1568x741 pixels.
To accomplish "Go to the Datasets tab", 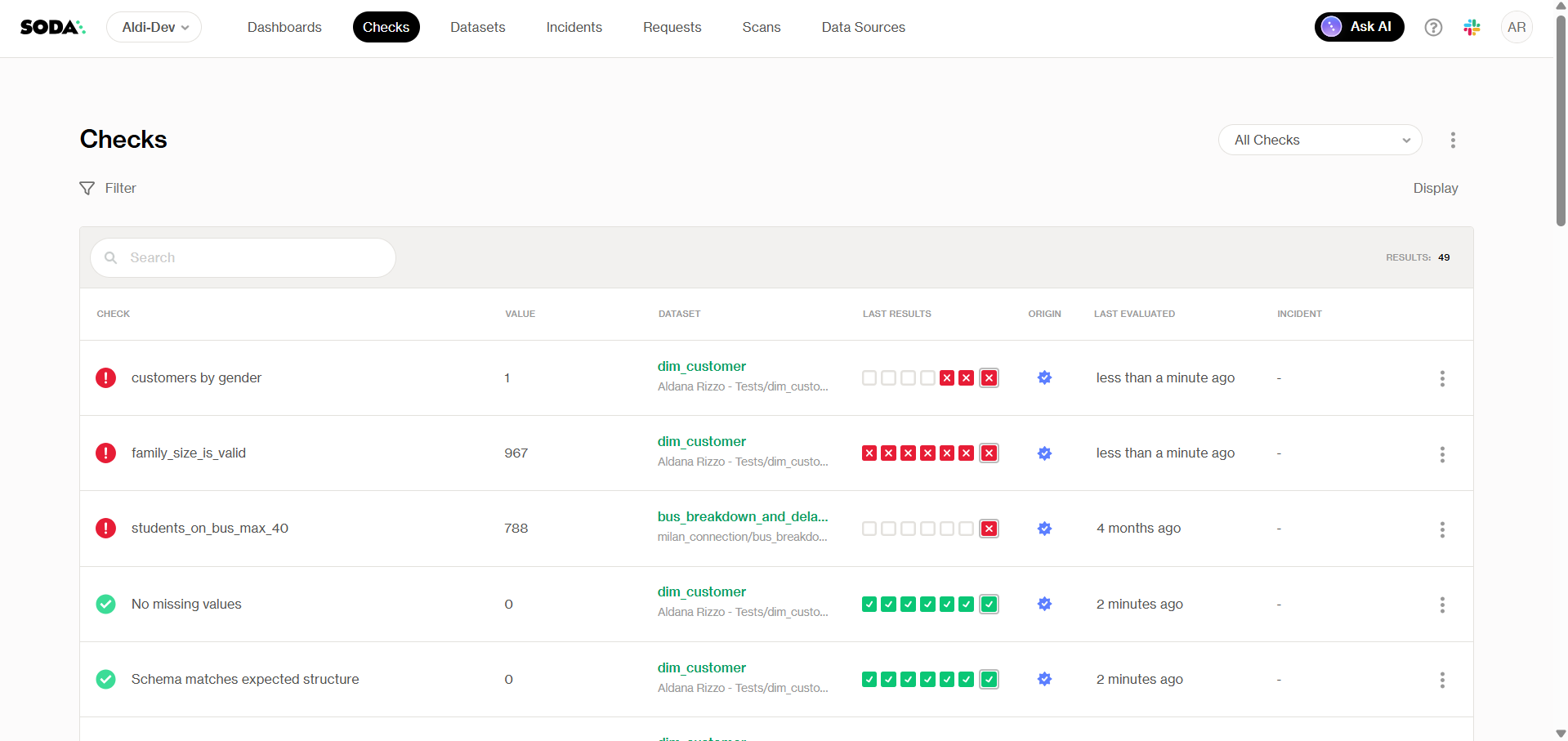I will (x=477, y=27).
